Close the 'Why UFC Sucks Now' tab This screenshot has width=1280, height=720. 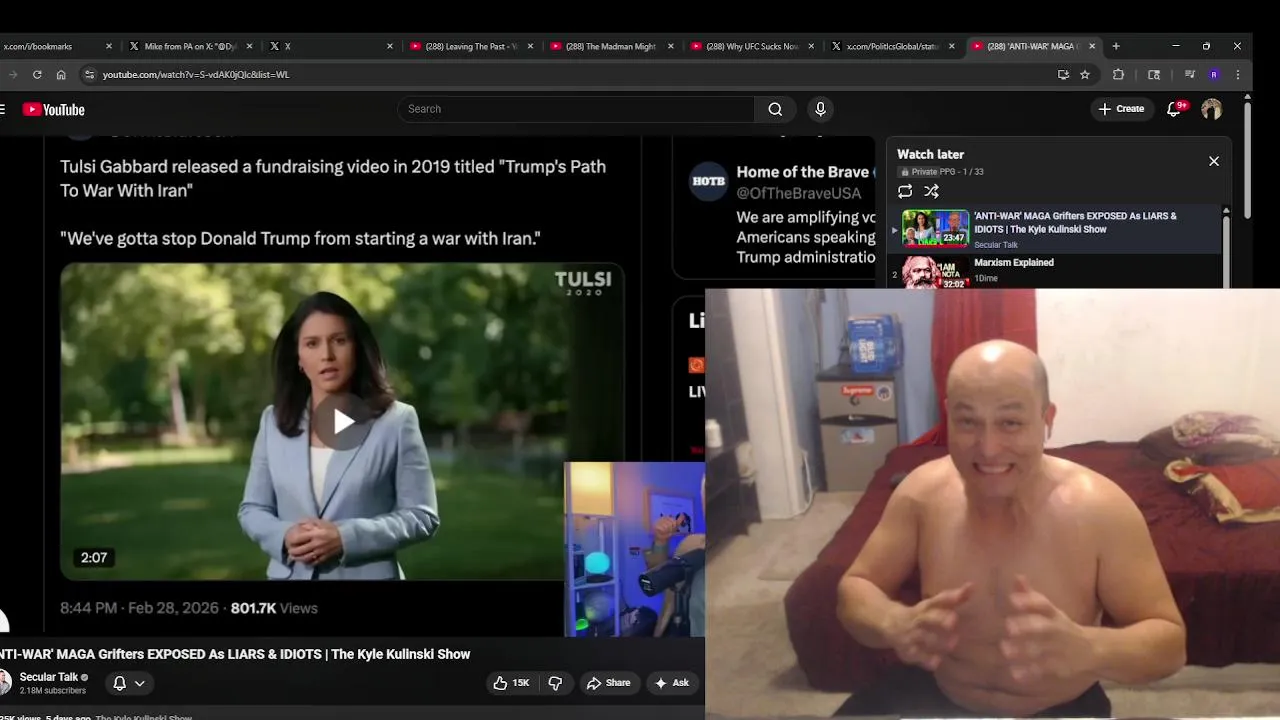click(811, 46)
